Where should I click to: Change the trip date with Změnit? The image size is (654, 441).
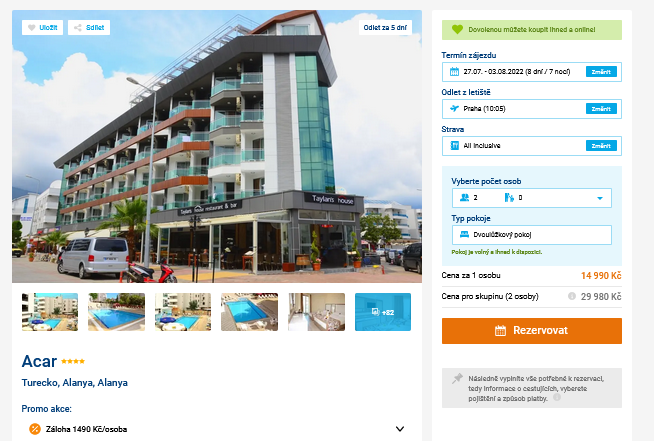pos(601,72)
